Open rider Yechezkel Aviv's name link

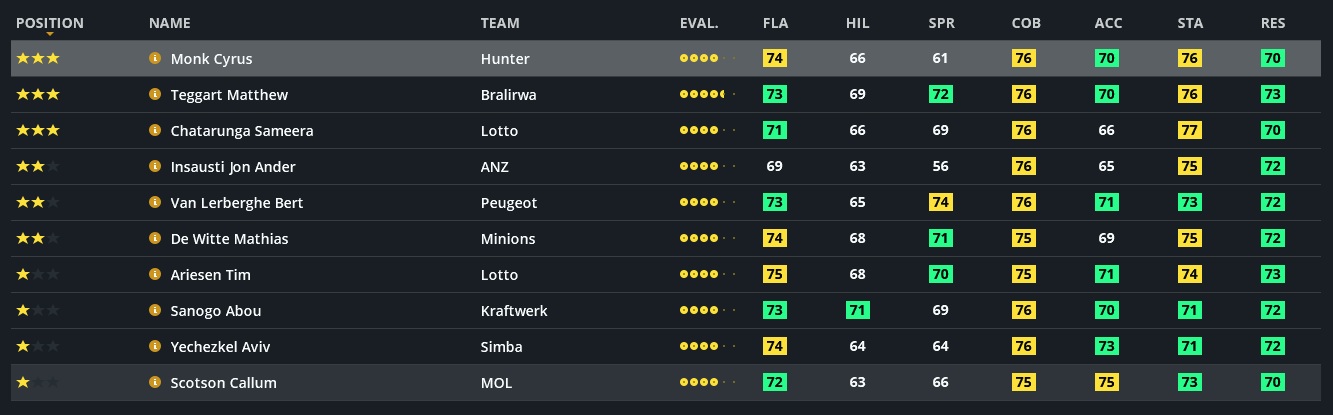[220, 347]
